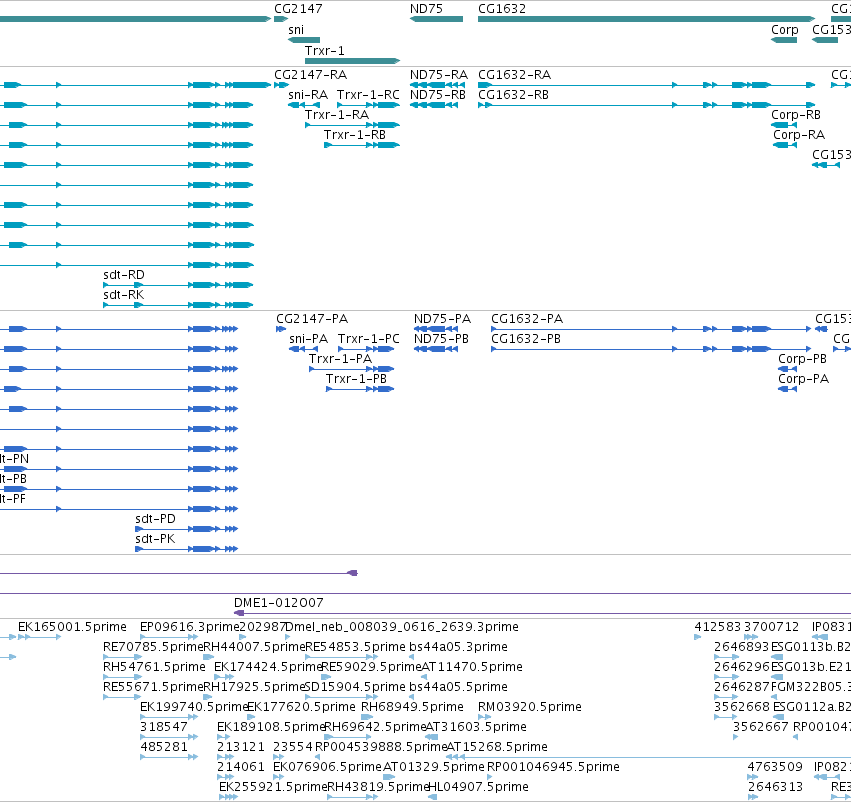Click the Trxr-1-RA transcript label
The height and width of the screenshot is (802, 851).
pyautogui.click(x=336, y=114)
